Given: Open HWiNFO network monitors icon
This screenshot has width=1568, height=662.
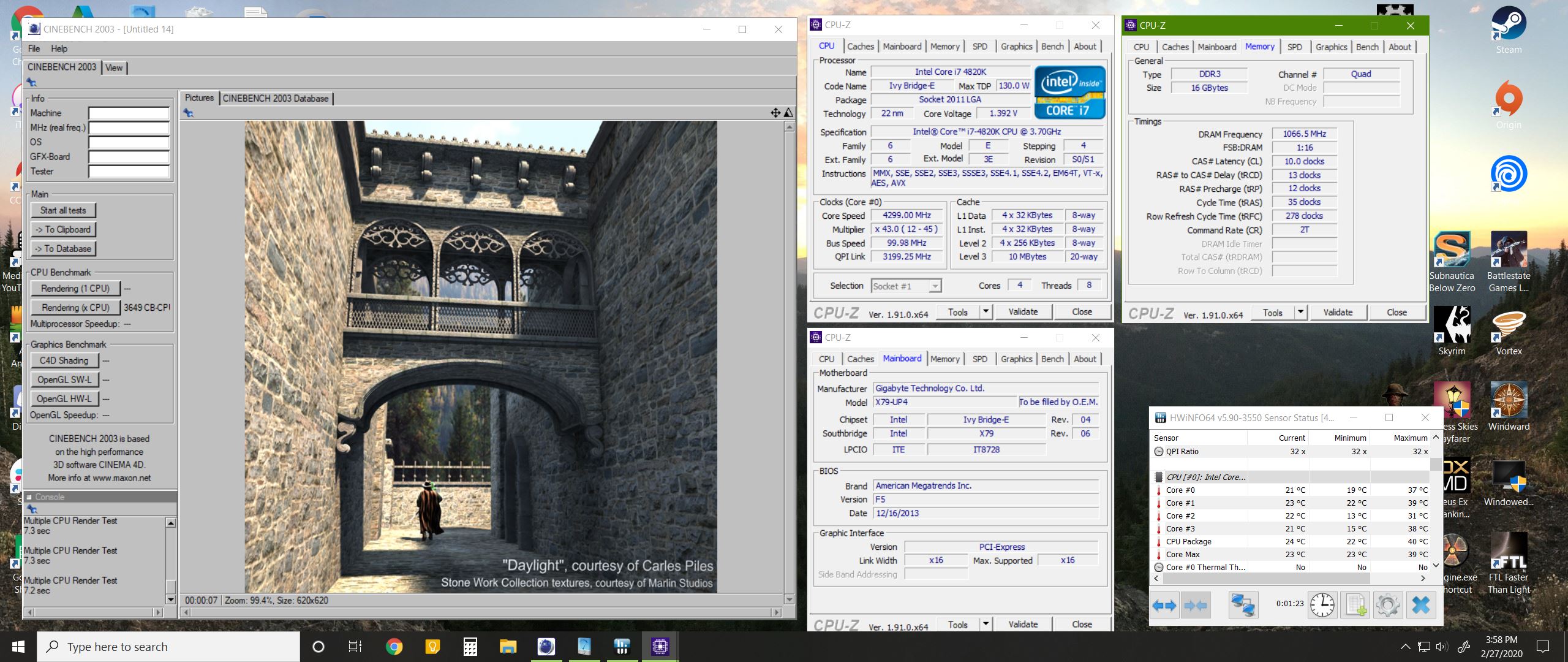Looking at the screenshot, I should tap(1243, 606).
